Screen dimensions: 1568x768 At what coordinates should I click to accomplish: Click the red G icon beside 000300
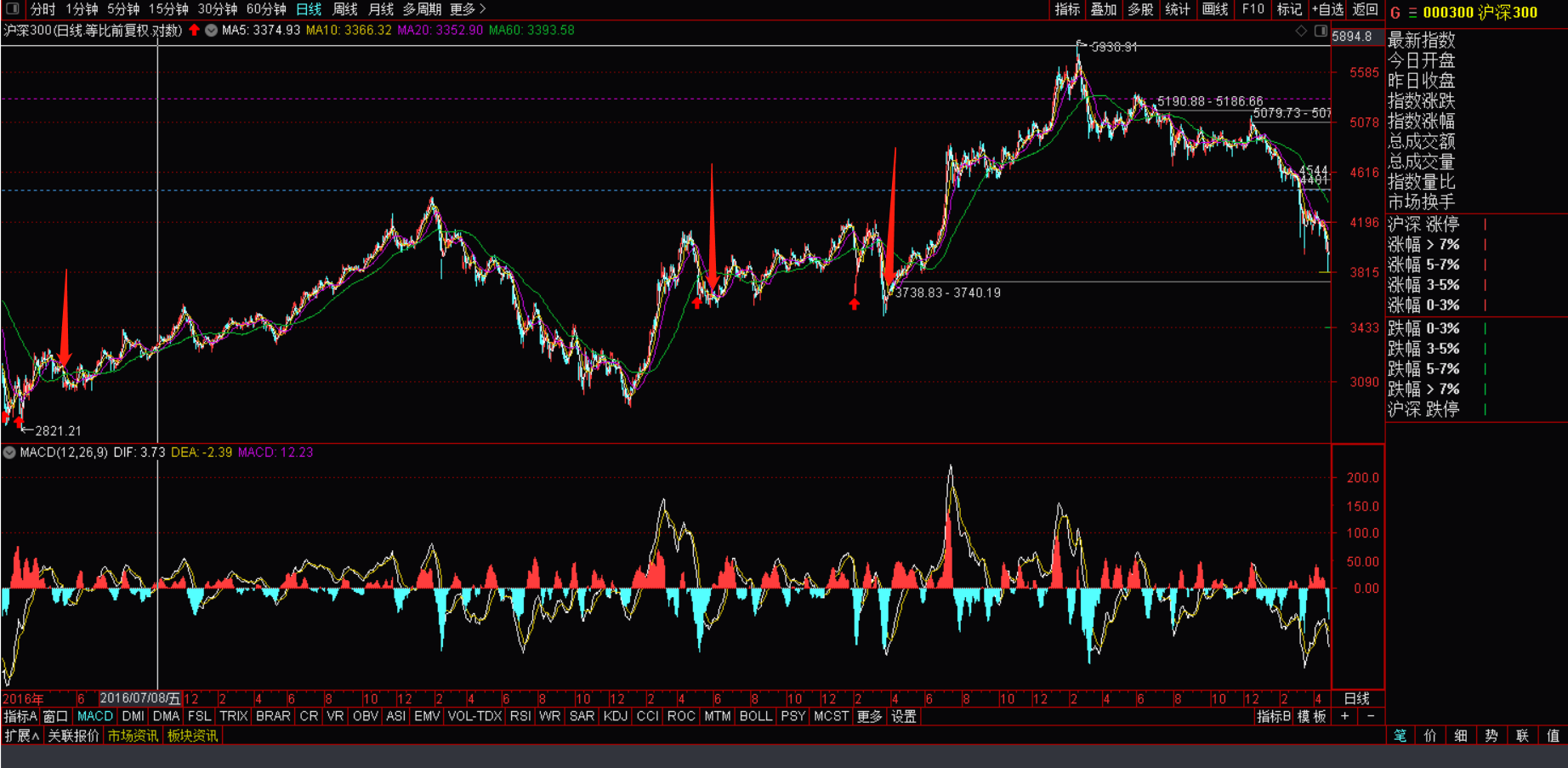click(1395, 13)
